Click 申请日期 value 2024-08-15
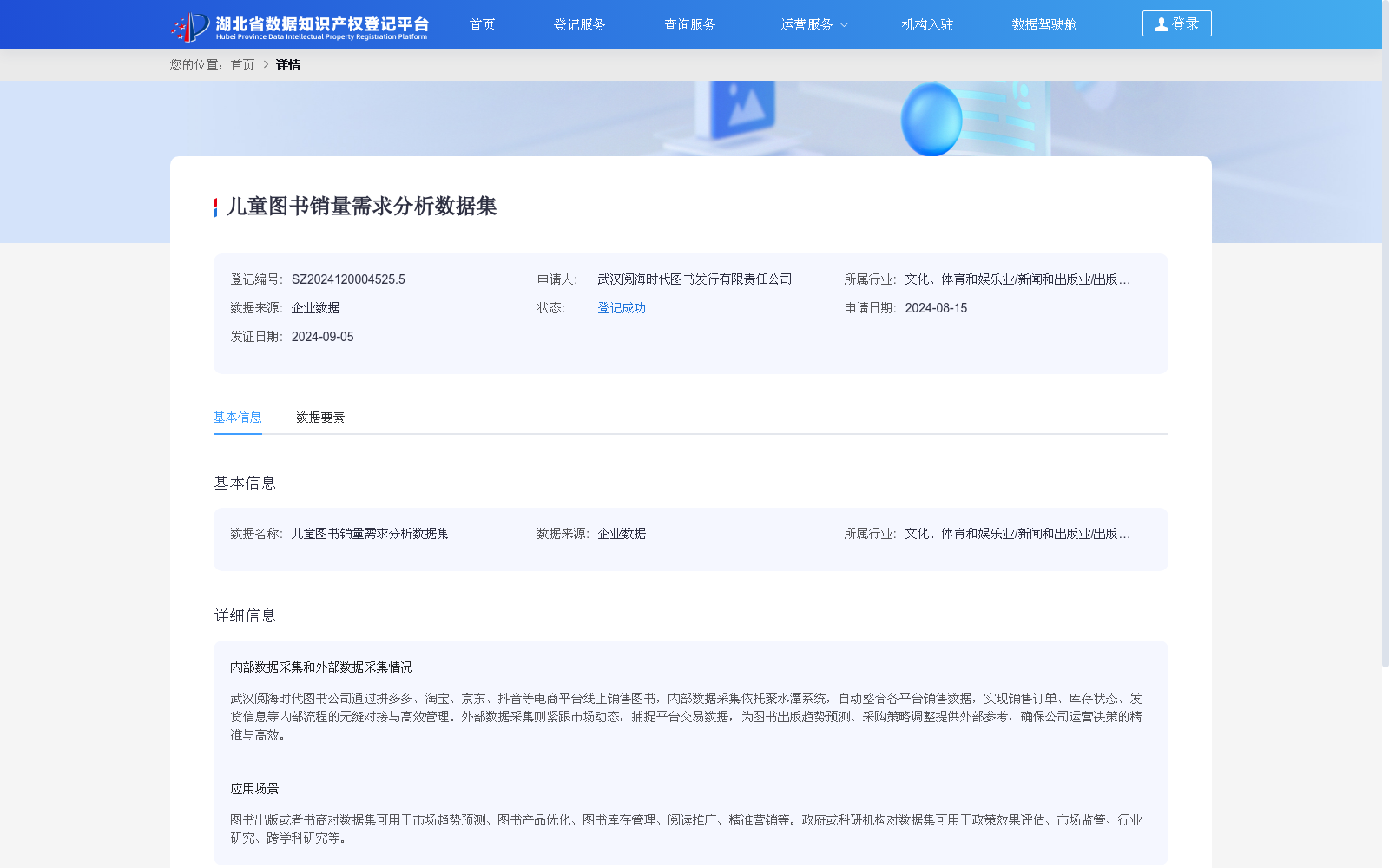 [936, 308]
